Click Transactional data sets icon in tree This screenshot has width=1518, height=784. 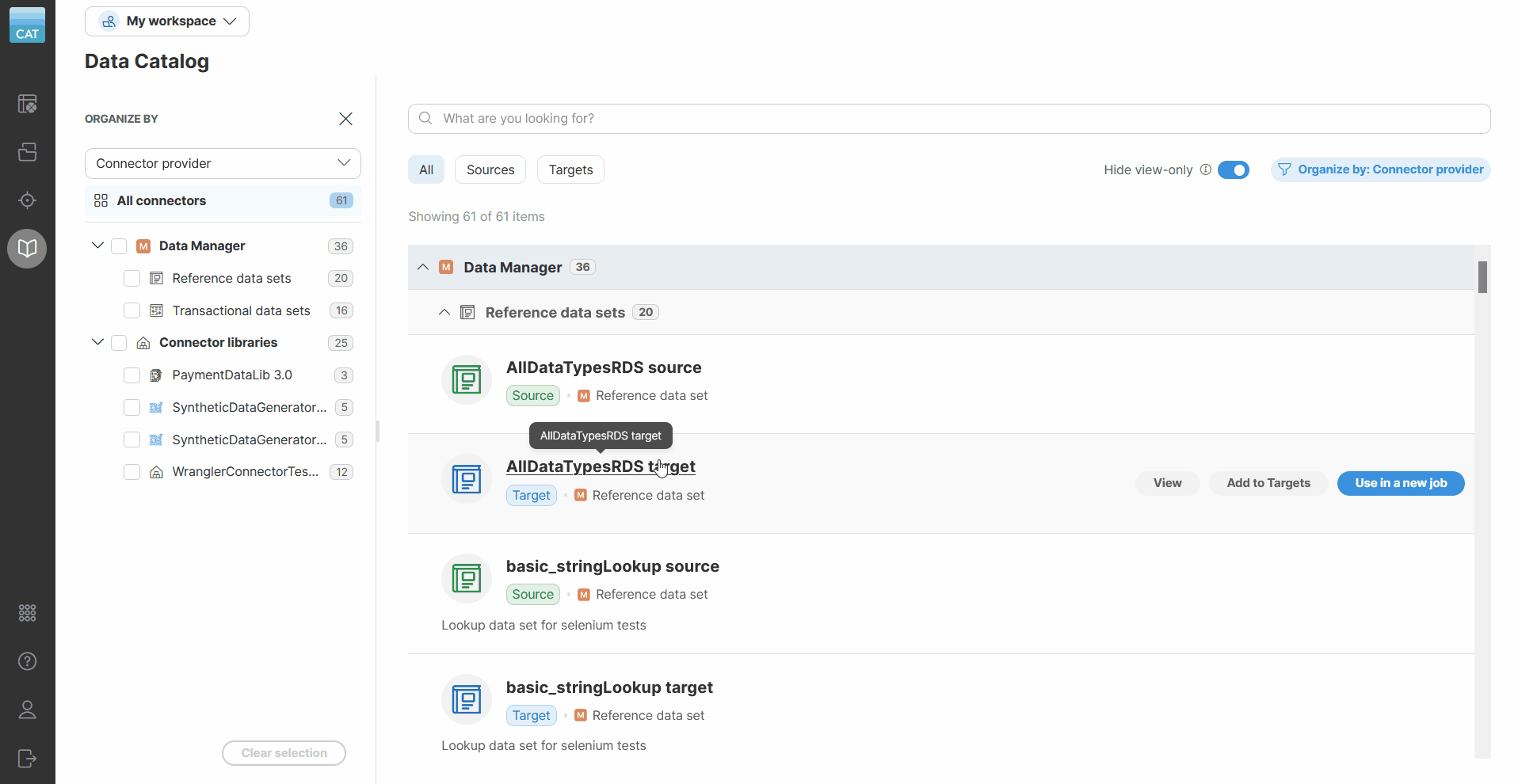pyautogui.click(x=156, y=311)
